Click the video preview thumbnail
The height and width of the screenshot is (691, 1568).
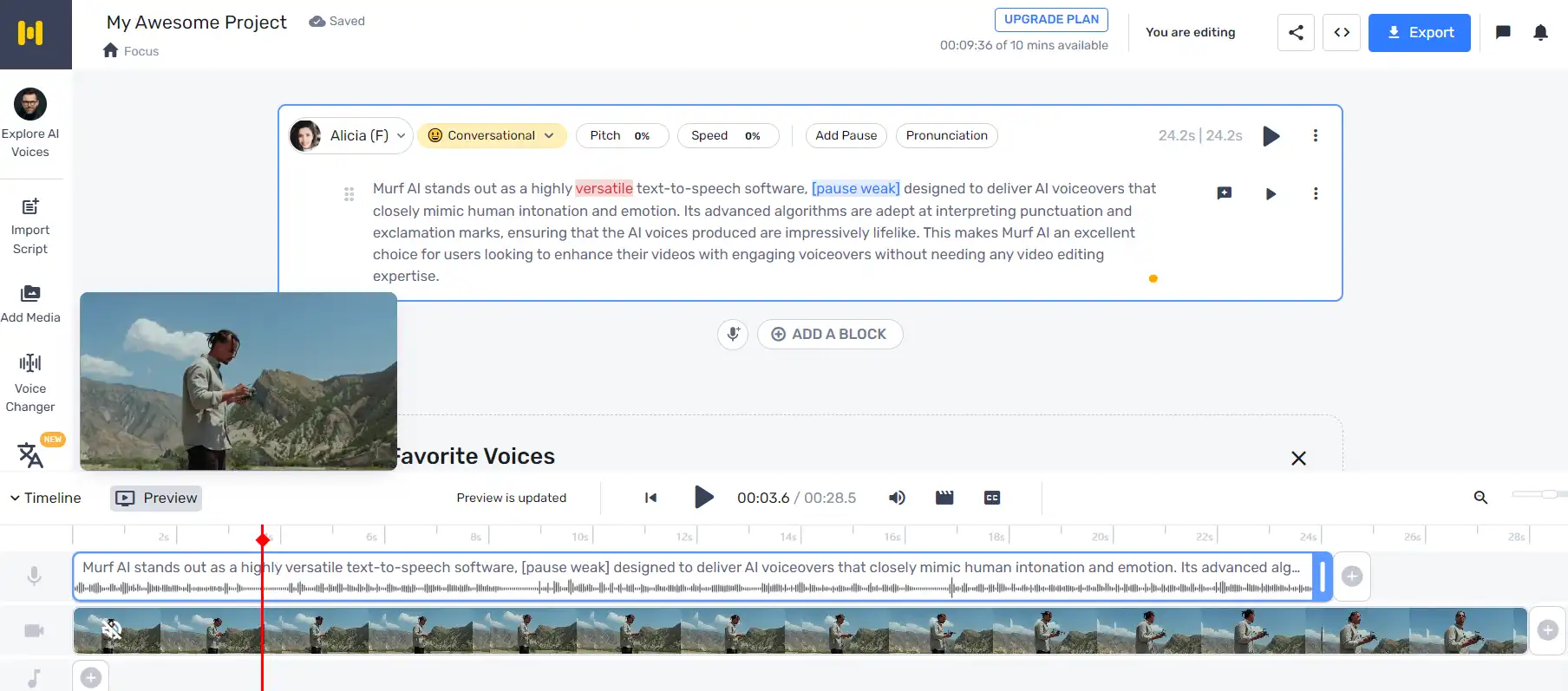(x=238, y=381)
